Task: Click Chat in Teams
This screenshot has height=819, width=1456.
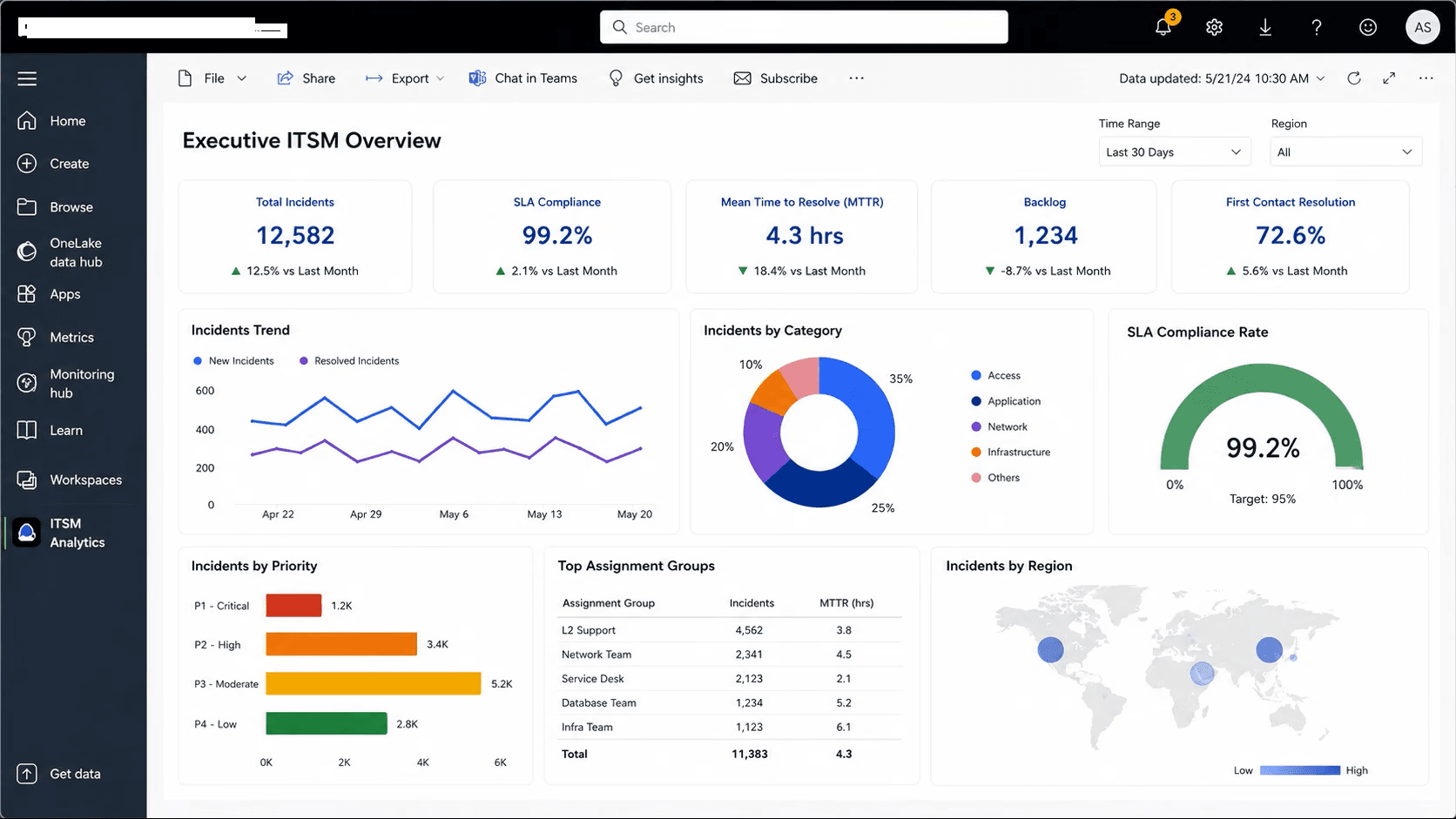Action: point(522,78)
